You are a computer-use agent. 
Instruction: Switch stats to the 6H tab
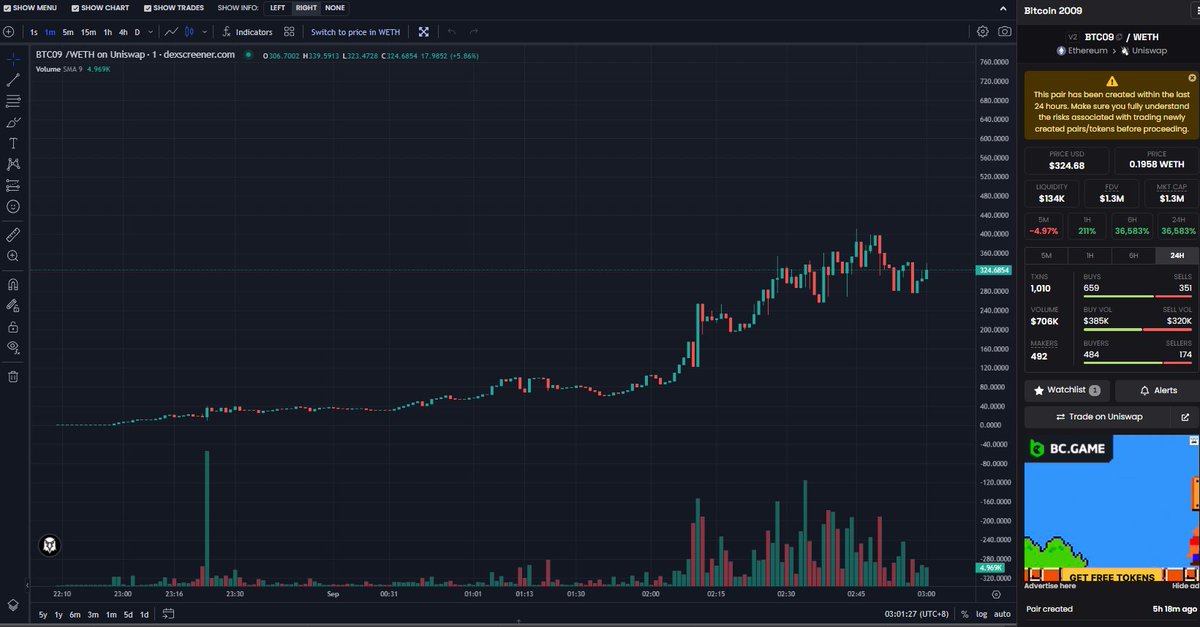coord(1133,256)
